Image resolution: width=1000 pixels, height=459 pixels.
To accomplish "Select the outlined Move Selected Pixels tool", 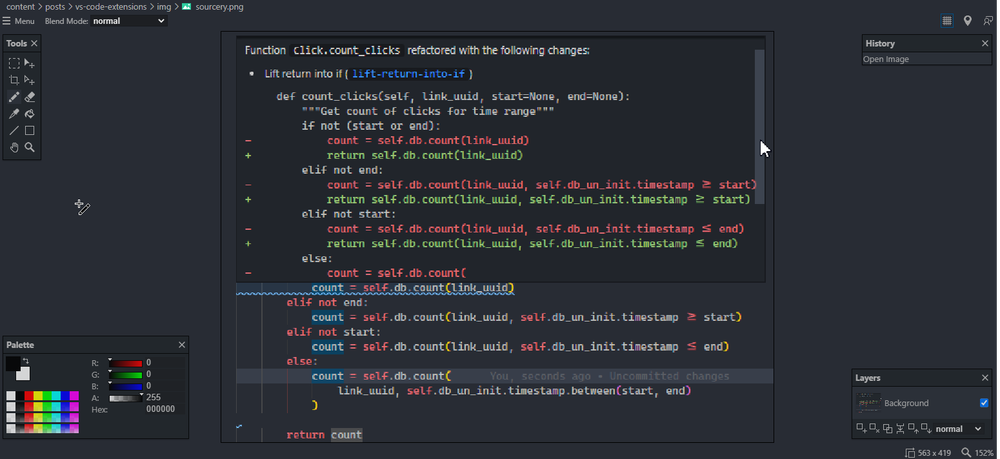I will [x=29, y=80].
